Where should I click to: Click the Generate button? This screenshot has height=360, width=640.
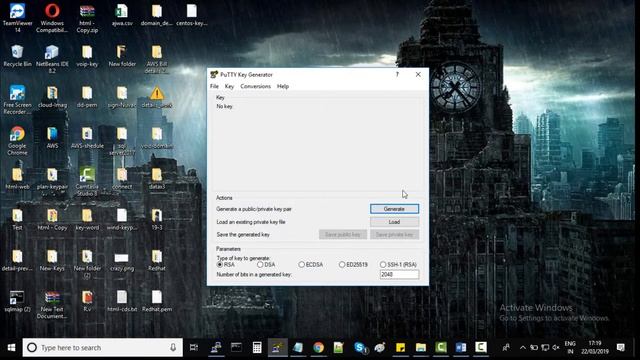pyautogui.click(x=394, y=209)
